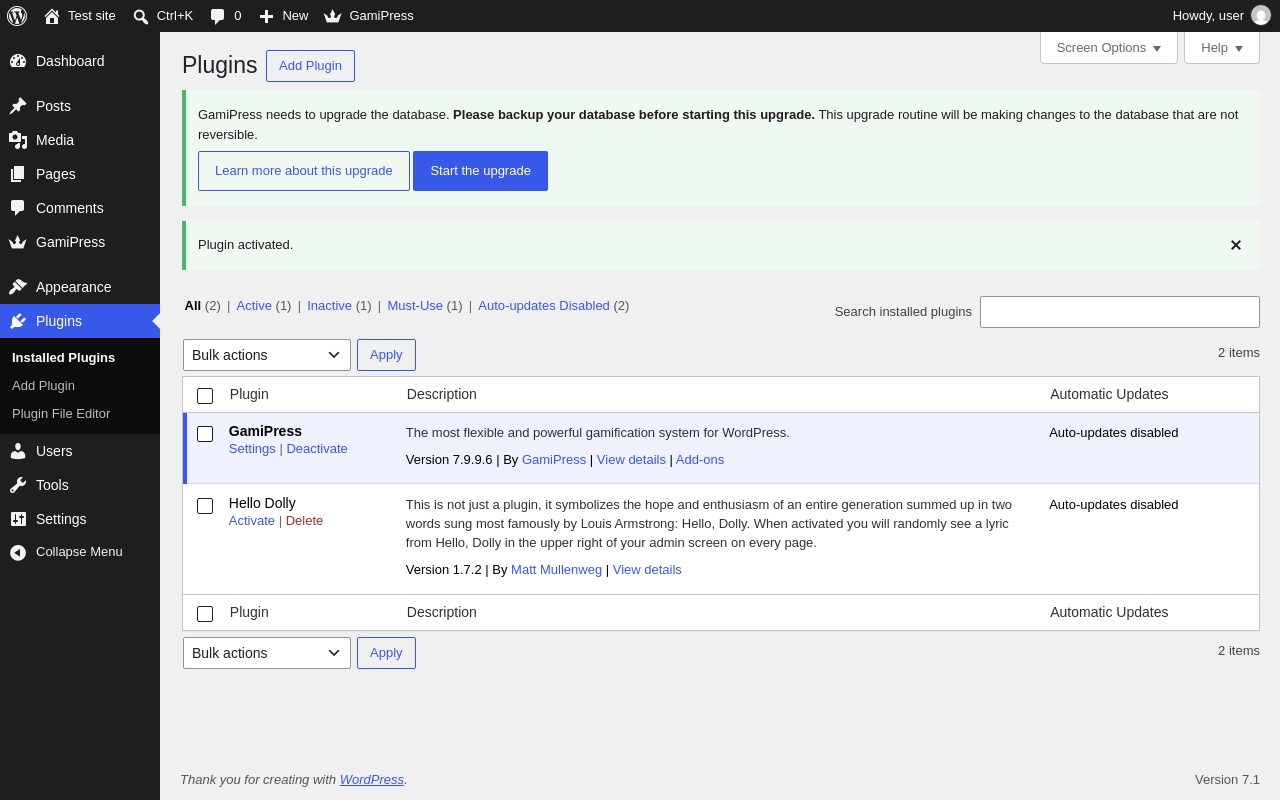This screenshot has width=1280, height=800.
Task: Expand the Help panel
Action: (1222, 47)
